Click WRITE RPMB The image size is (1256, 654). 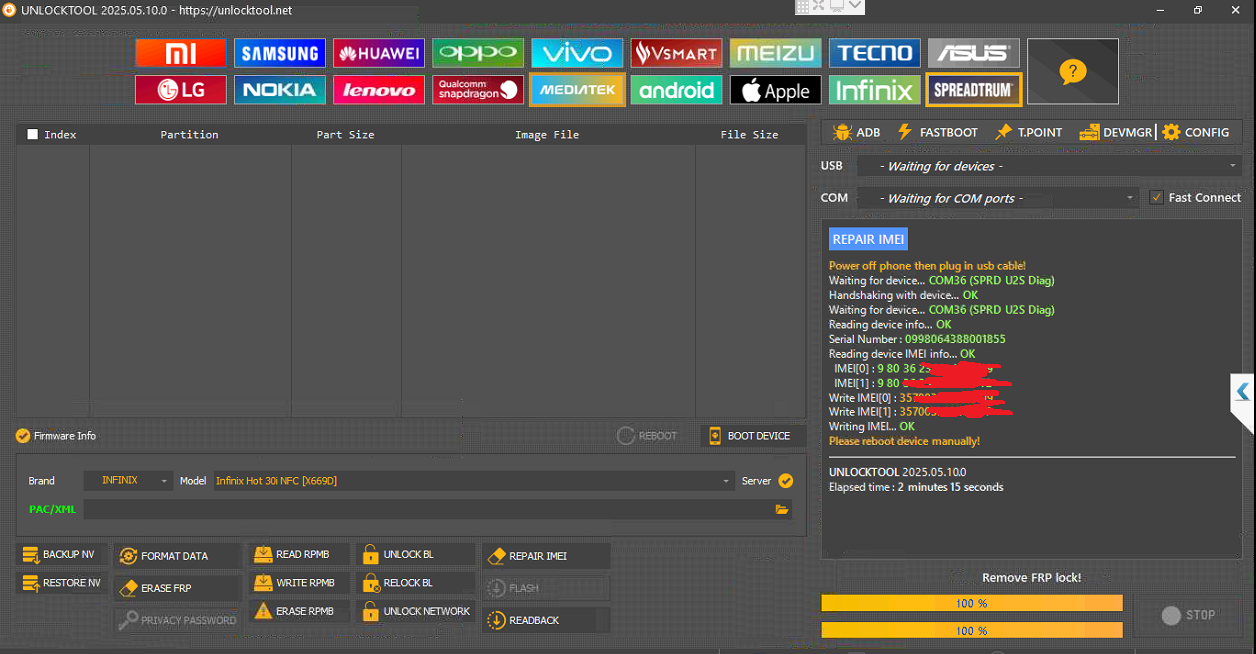(299, 583)
